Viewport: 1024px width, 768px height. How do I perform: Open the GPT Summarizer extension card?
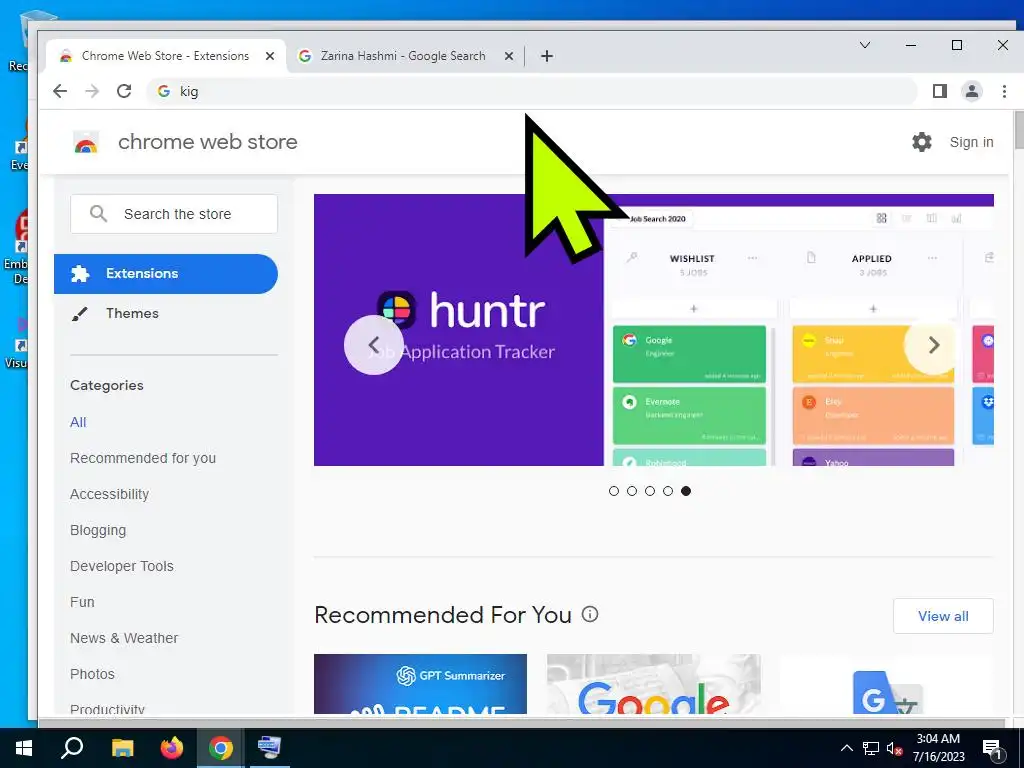[420, 684]
